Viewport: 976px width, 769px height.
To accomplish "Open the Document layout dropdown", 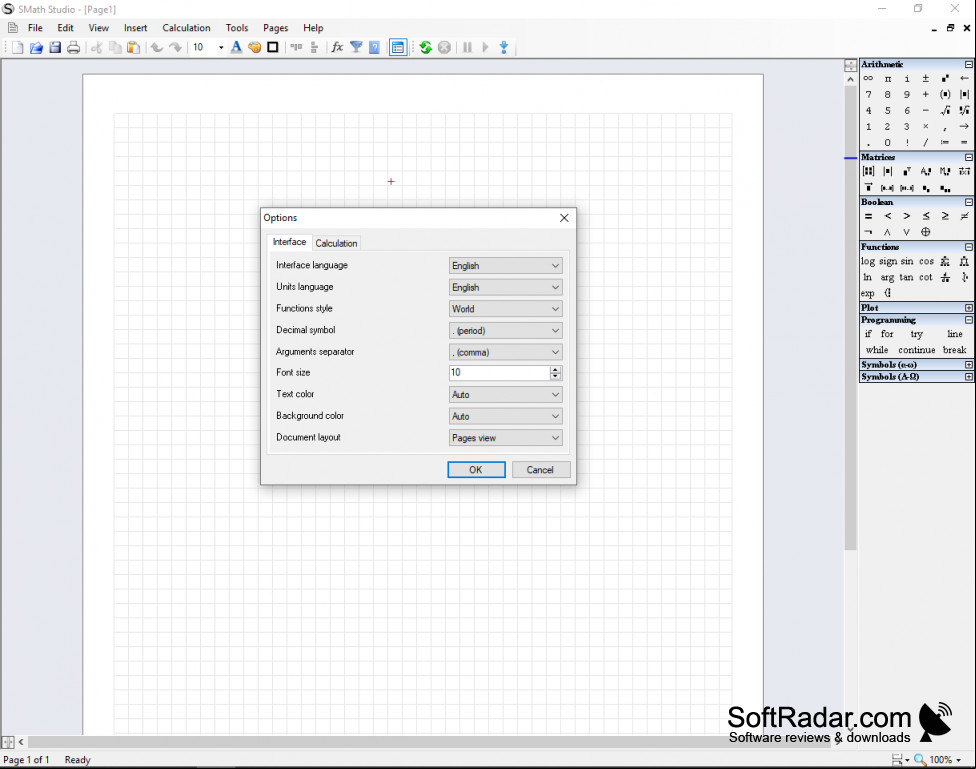I will tap(505, 438).
